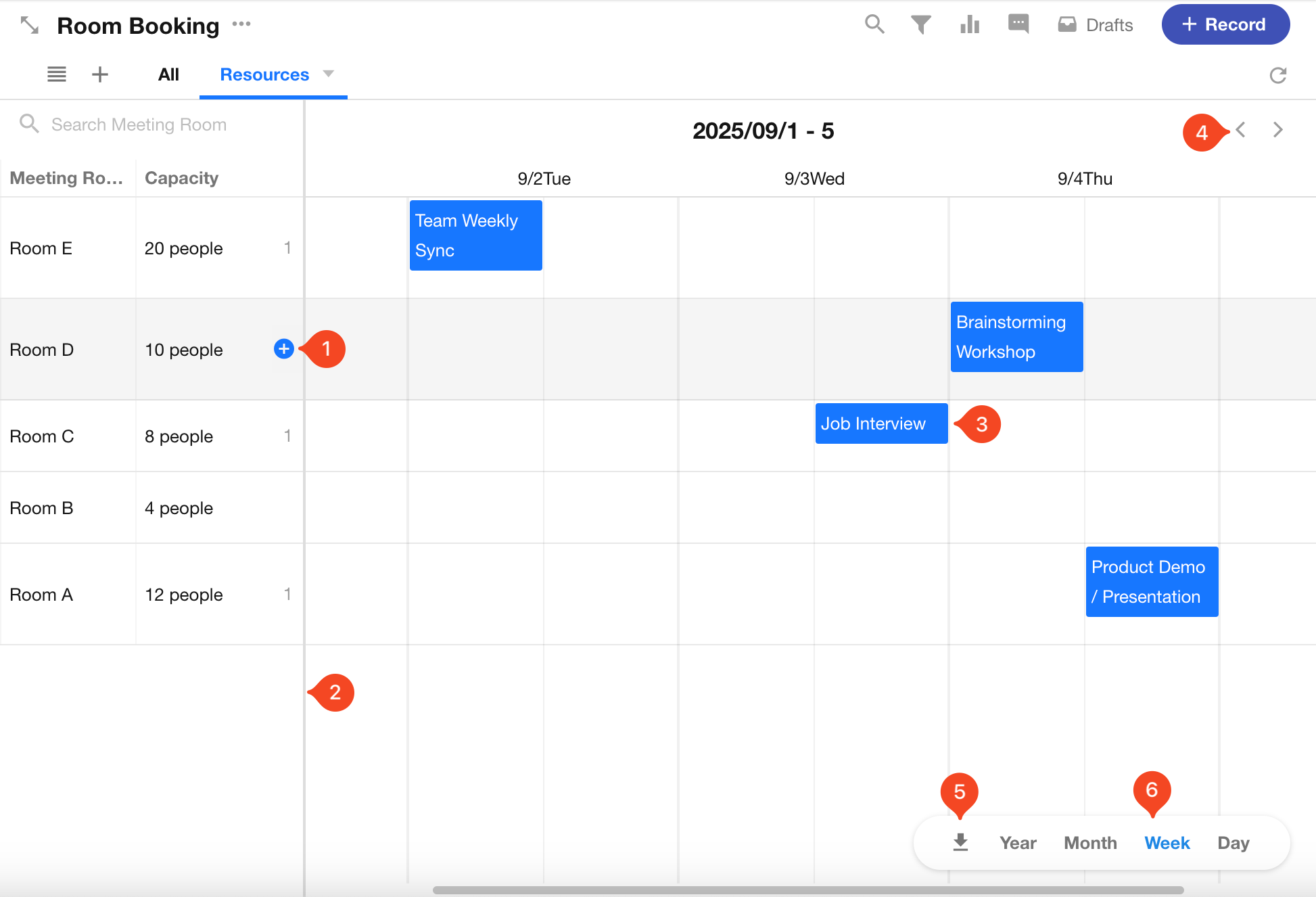Open the comments speech bubble icon
The height and width of the screenshot is (897, 1316).
(1018, 24)
